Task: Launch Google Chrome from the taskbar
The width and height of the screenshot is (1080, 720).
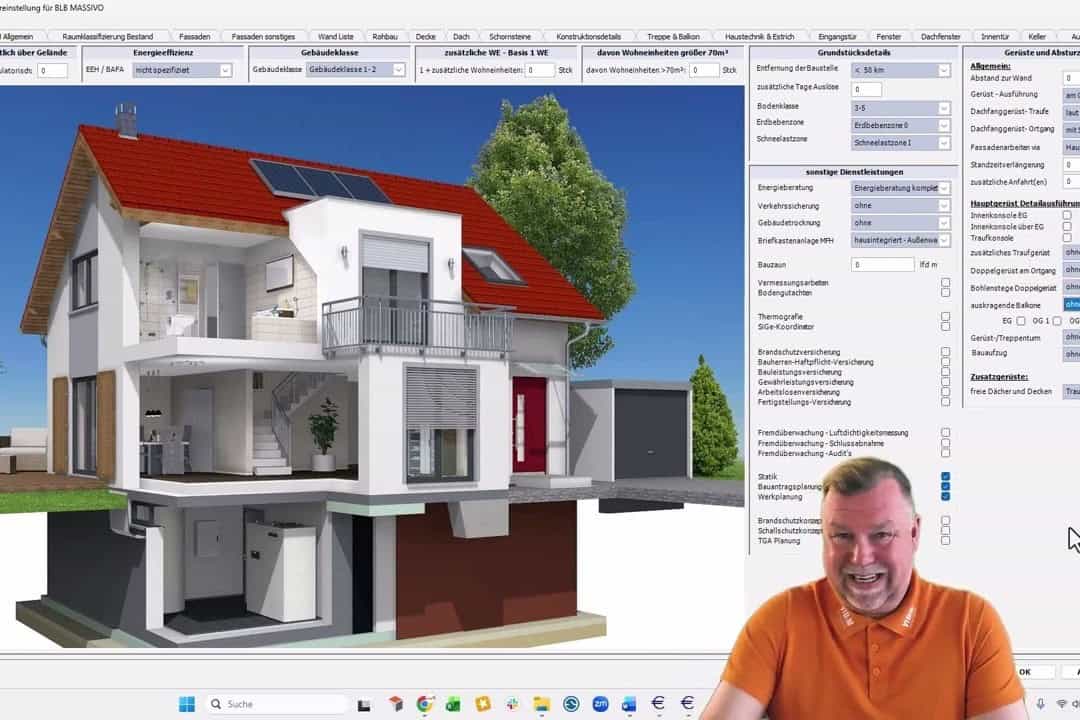Action: pyautogui.click(x=425, y=704)
